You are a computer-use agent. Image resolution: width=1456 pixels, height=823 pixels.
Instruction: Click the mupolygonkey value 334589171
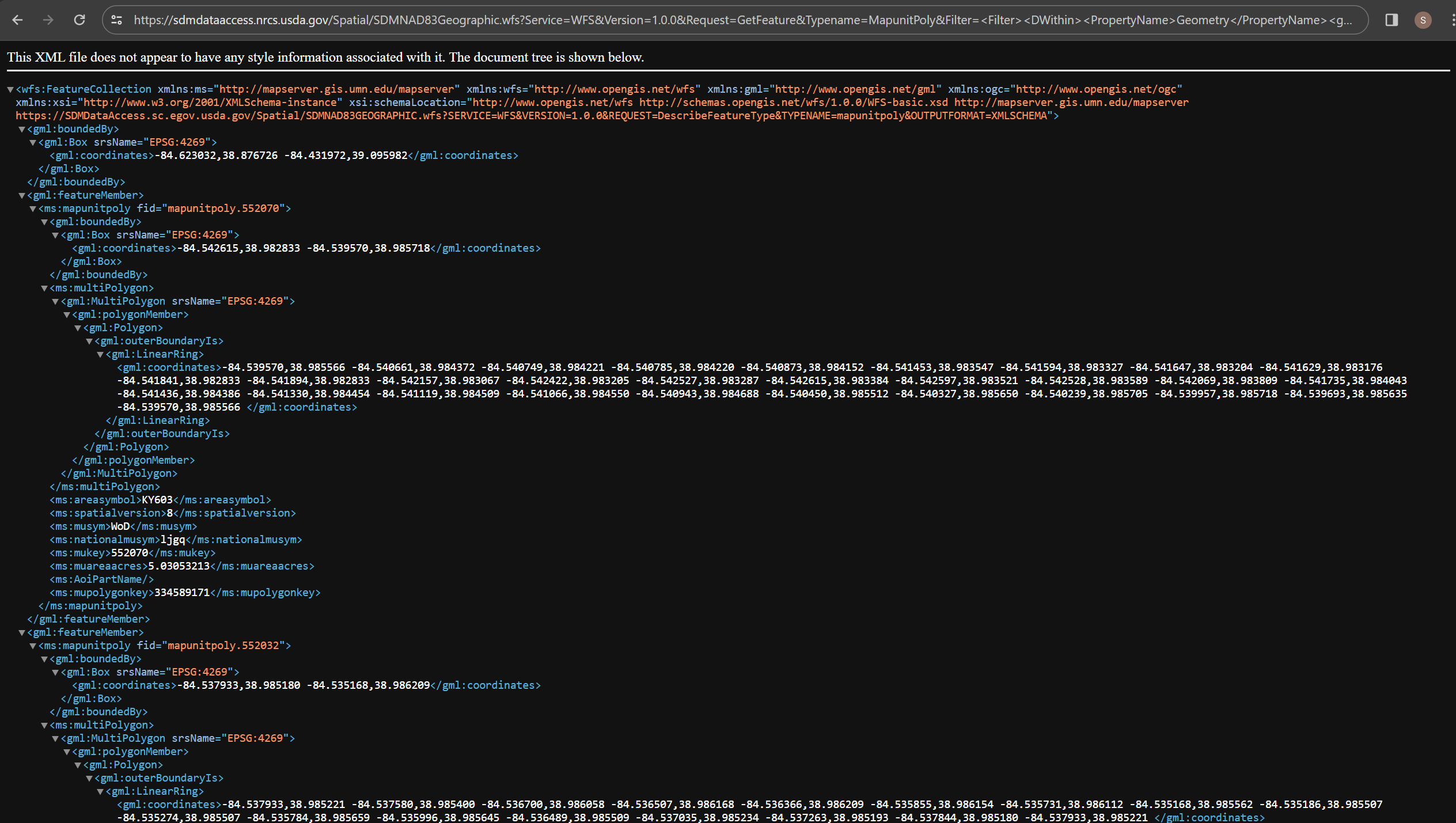[182, 593]
